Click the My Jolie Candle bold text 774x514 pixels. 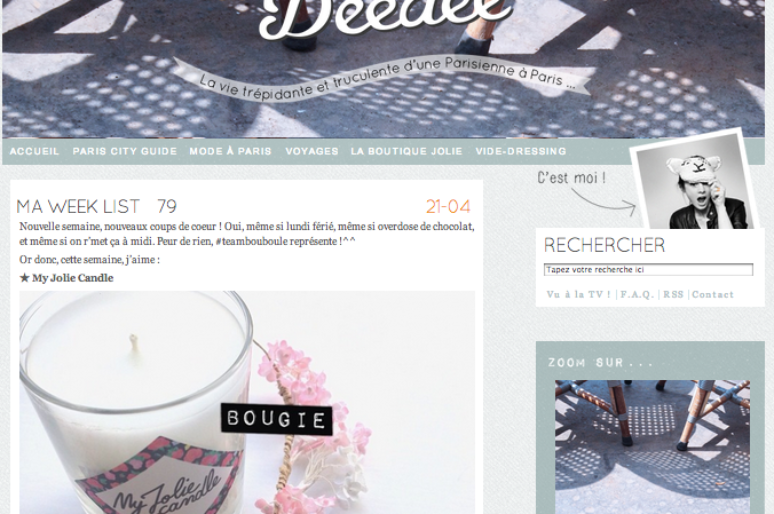coord(73,278)
